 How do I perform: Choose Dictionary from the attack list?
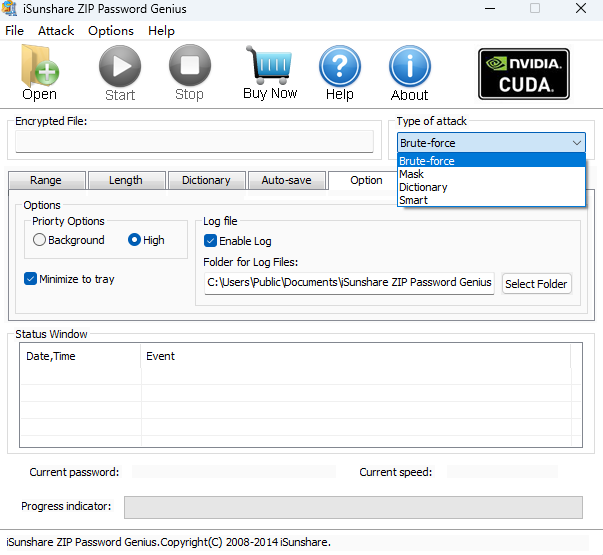491,187
